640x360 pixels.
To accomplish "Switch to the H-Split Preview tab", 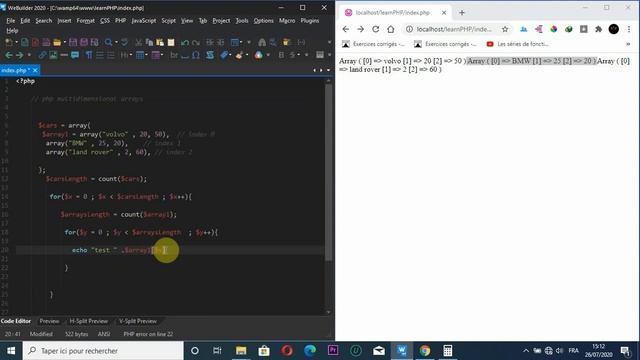I will pos(89,321).
